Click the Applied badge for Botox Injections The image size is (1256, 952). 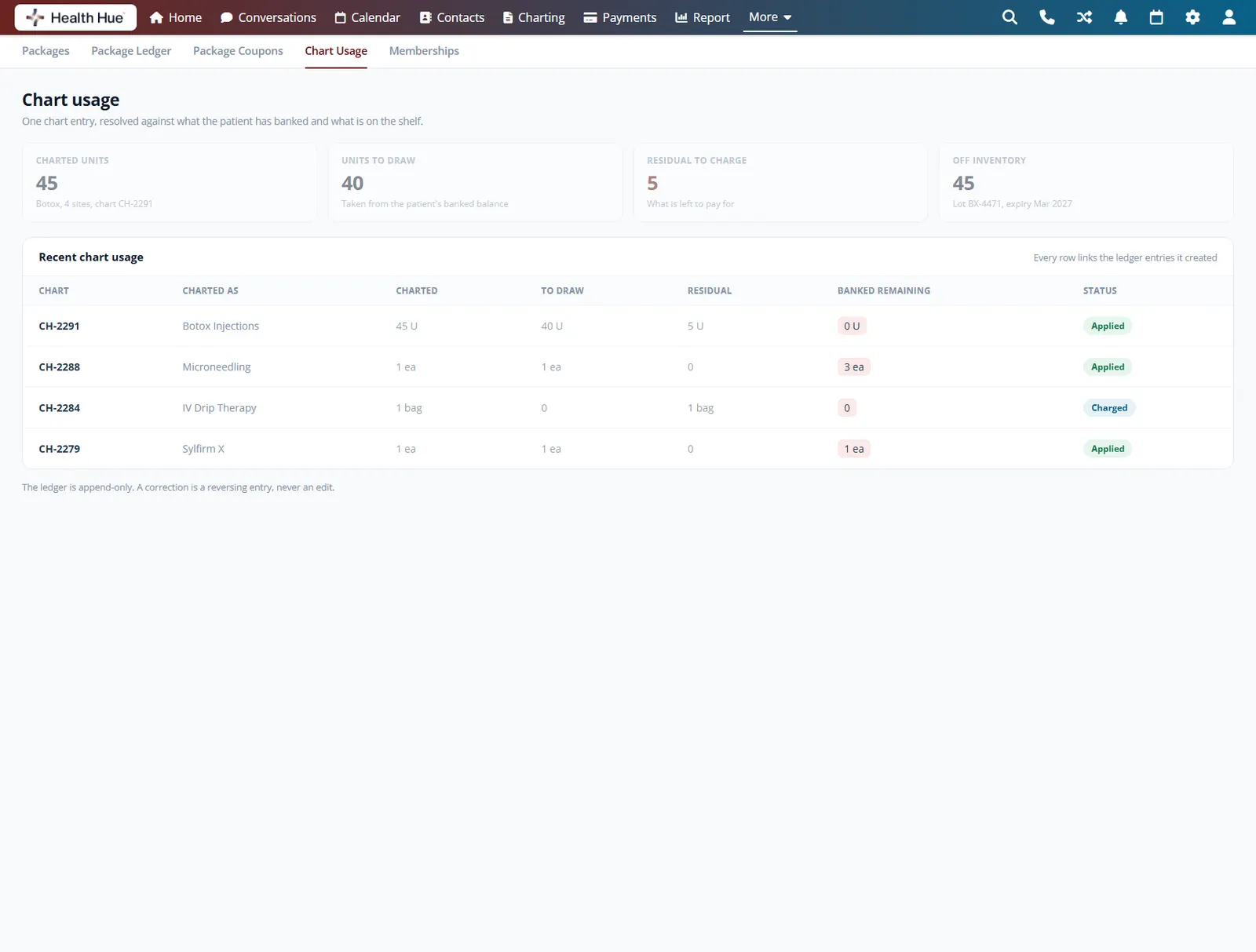point(1108,326)
